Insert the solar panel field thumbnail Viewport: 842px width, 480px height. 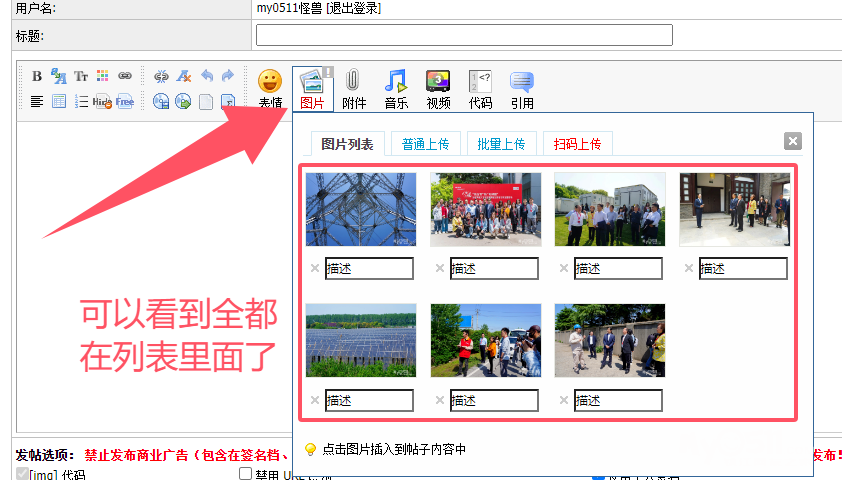(361, 340)
